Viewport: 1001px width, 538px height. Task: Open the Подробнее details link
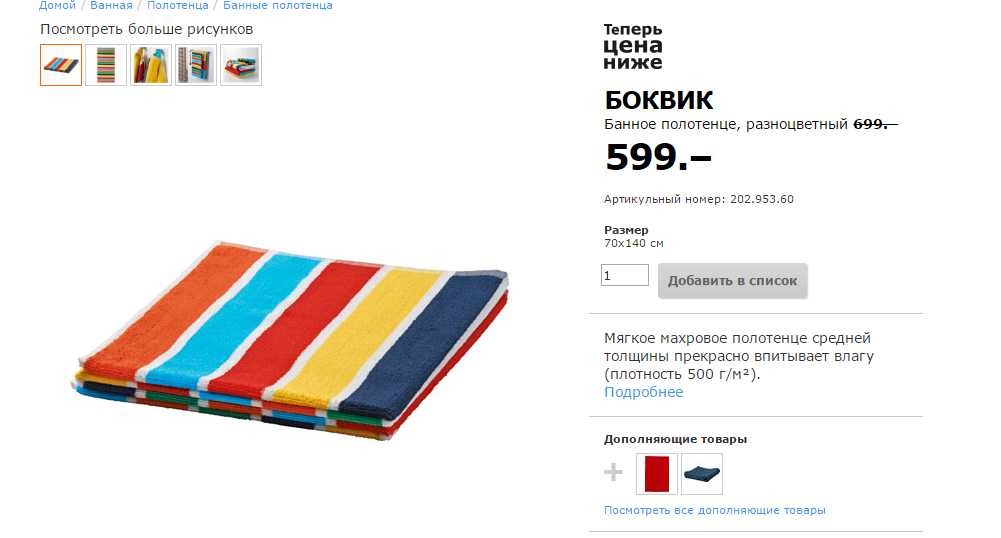click(644, 392)
